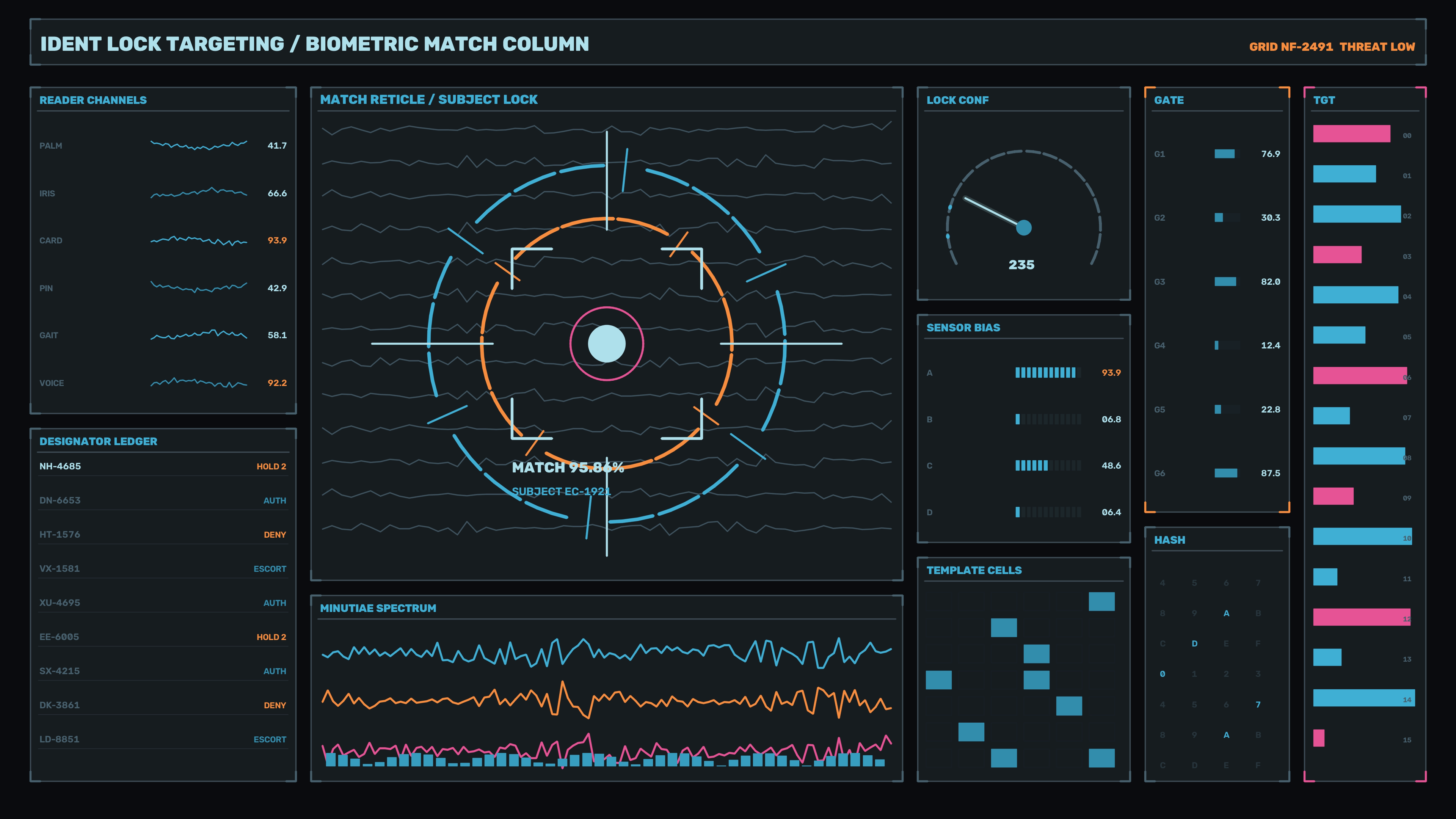Screen dimensions: 1456x819
Task: Click the IRIS channel value 66.6
Action: pos(277,193)
